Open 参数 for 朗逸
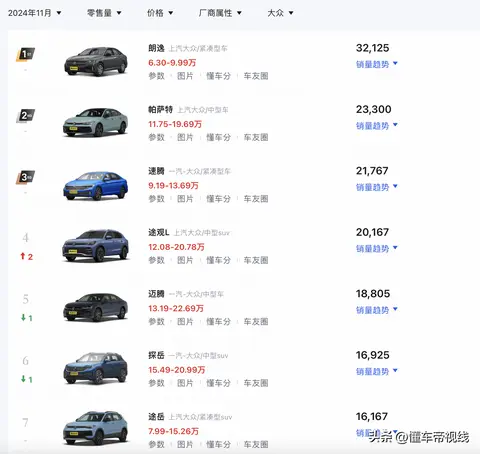 click(x=157, y=76)
